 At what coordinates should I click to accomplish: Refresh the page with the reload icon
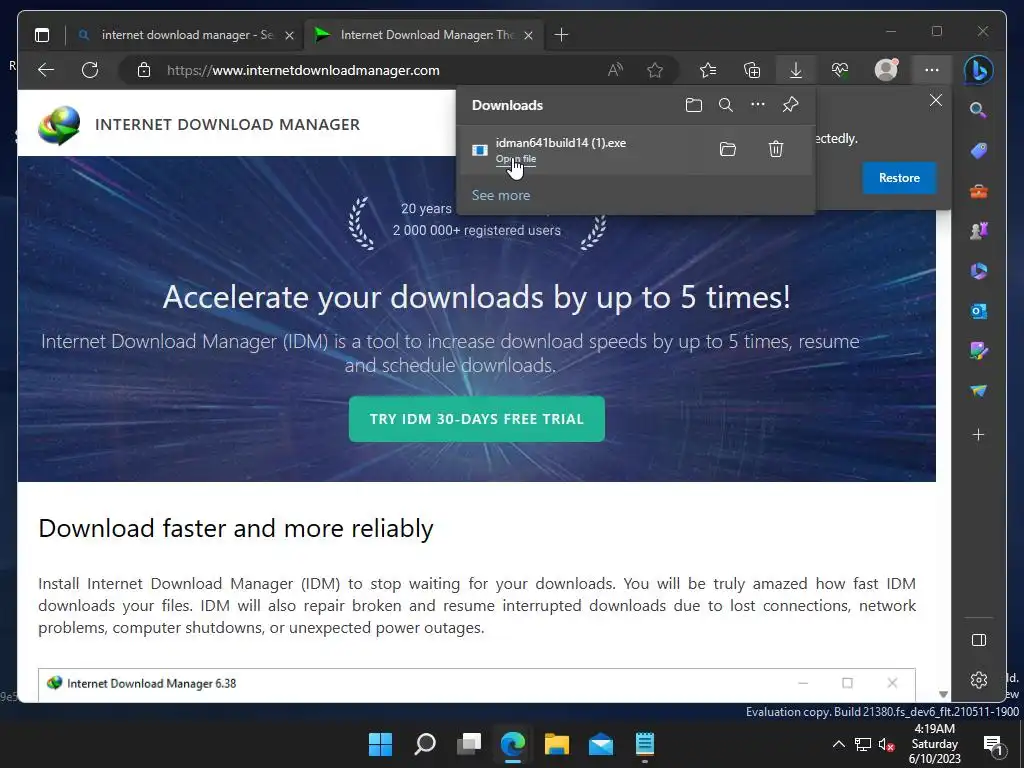pyautogui.click(x=90, y=70)
